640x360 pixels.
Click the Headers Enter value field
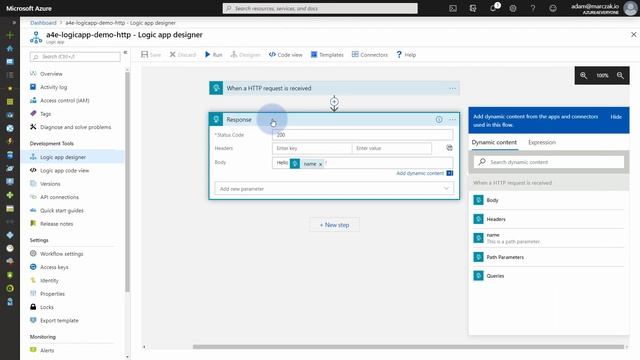[x=391, y=148]
